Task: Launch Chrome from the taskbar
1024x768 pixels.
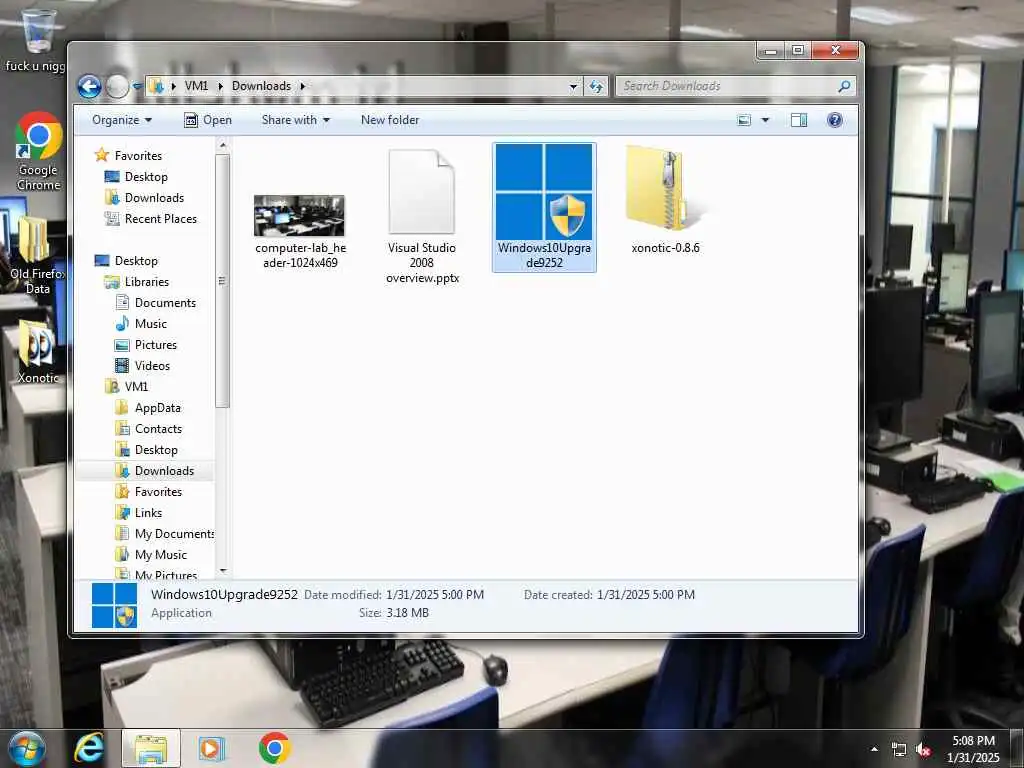Action: coord(274,748)
